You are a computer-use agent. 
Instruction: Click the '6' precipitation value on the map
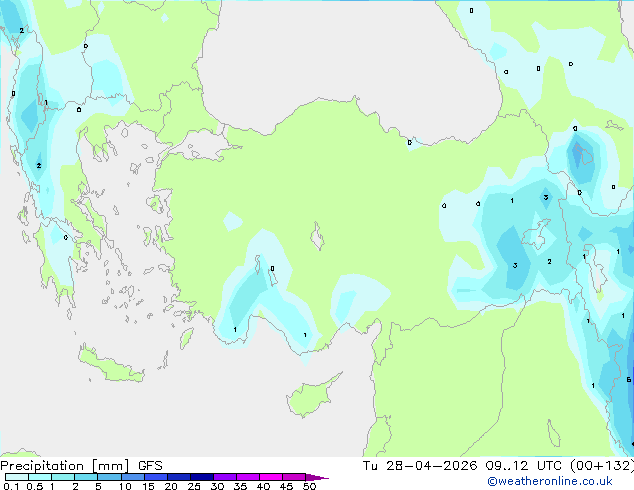(628, 380)
